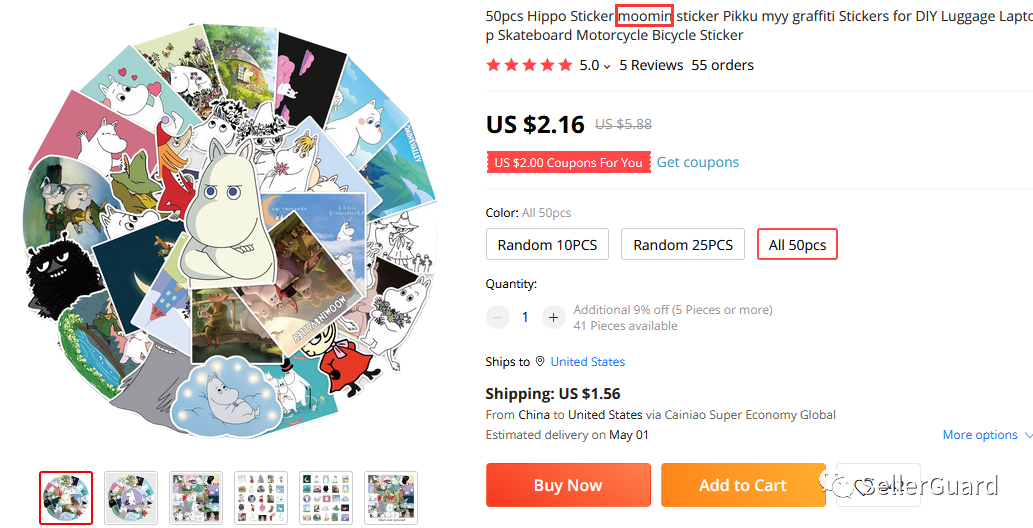The image size is (1033, 528).
Task: Click the Get coupons link
Action: point(697,162)
